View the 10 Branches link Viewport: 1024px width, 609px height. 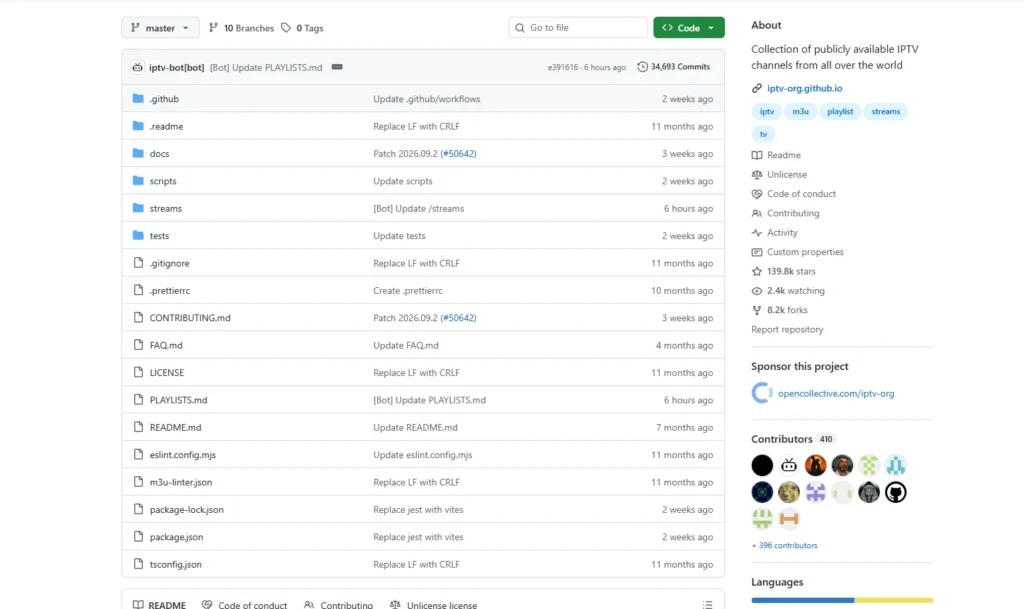point(241,28)
